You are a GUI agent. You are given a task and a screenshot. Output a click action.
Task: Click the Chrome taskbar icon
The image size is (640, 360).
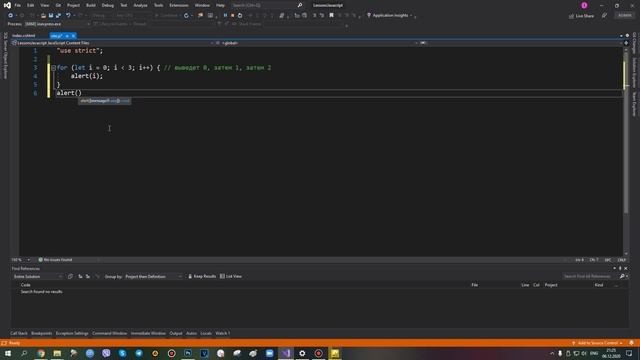[x=41, y=353]
